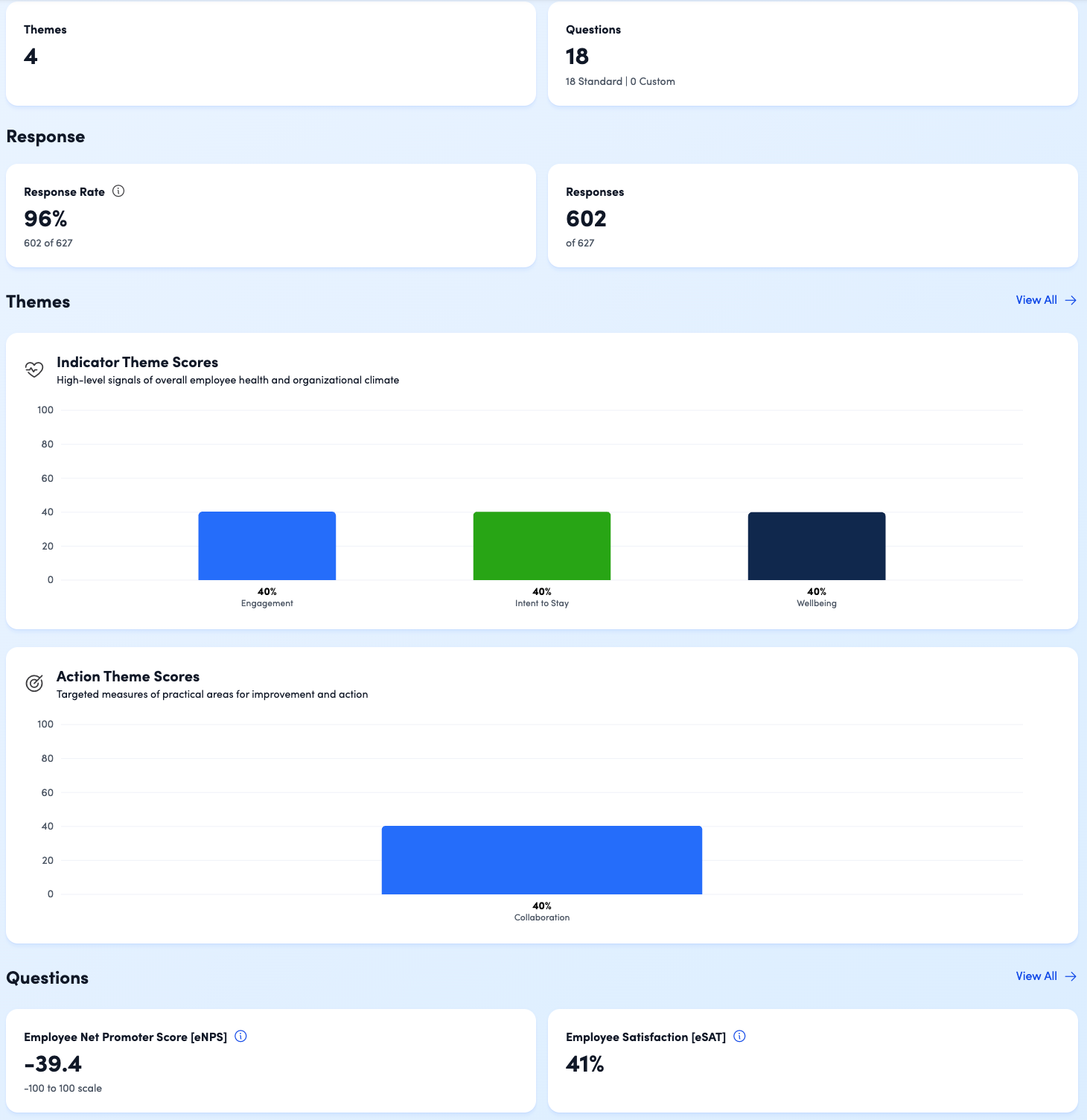Click the Themes count card
1087x1120 pixels.
pos(270,52)
